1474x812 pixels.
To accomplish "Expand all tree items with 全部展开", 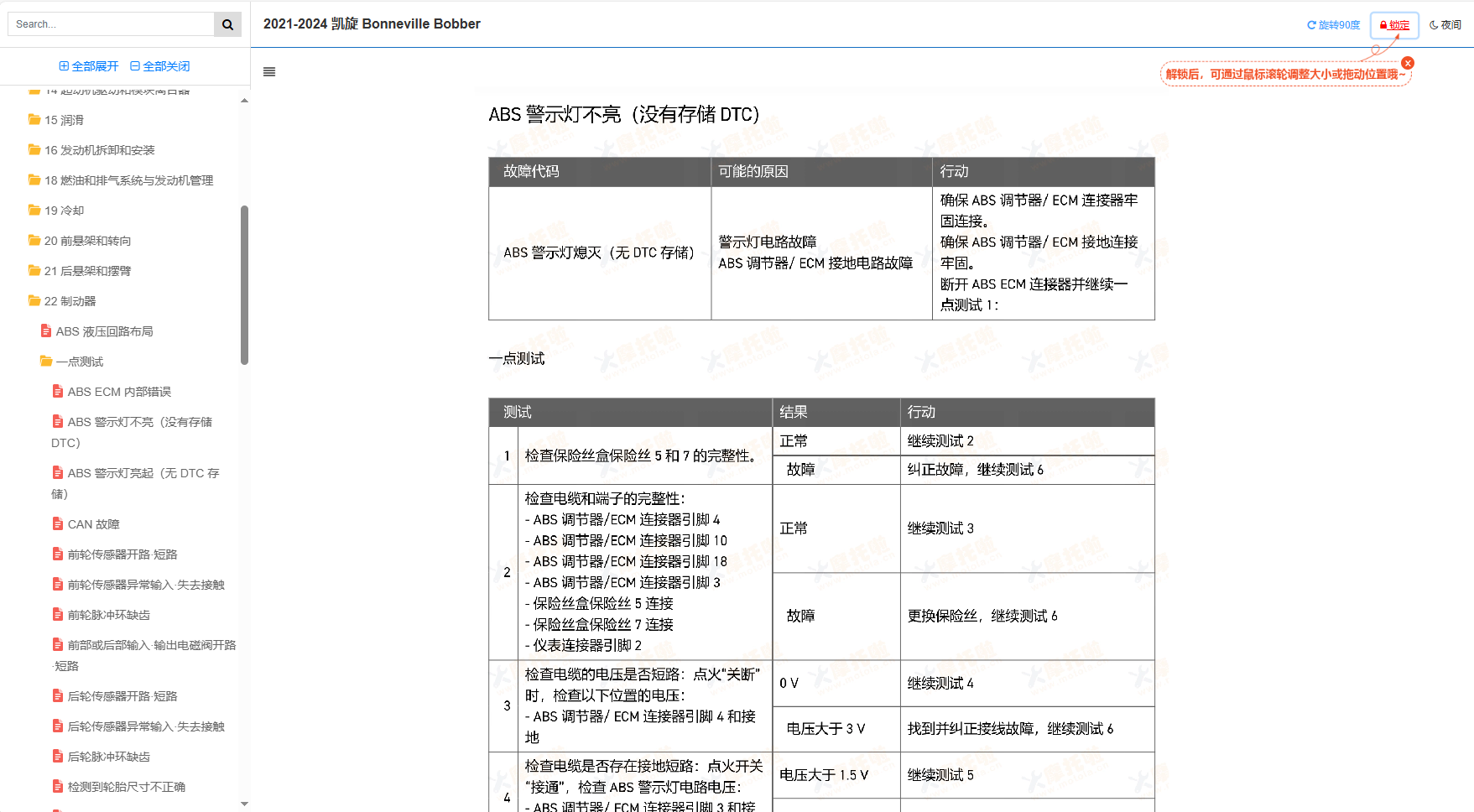I will [89, 66].
